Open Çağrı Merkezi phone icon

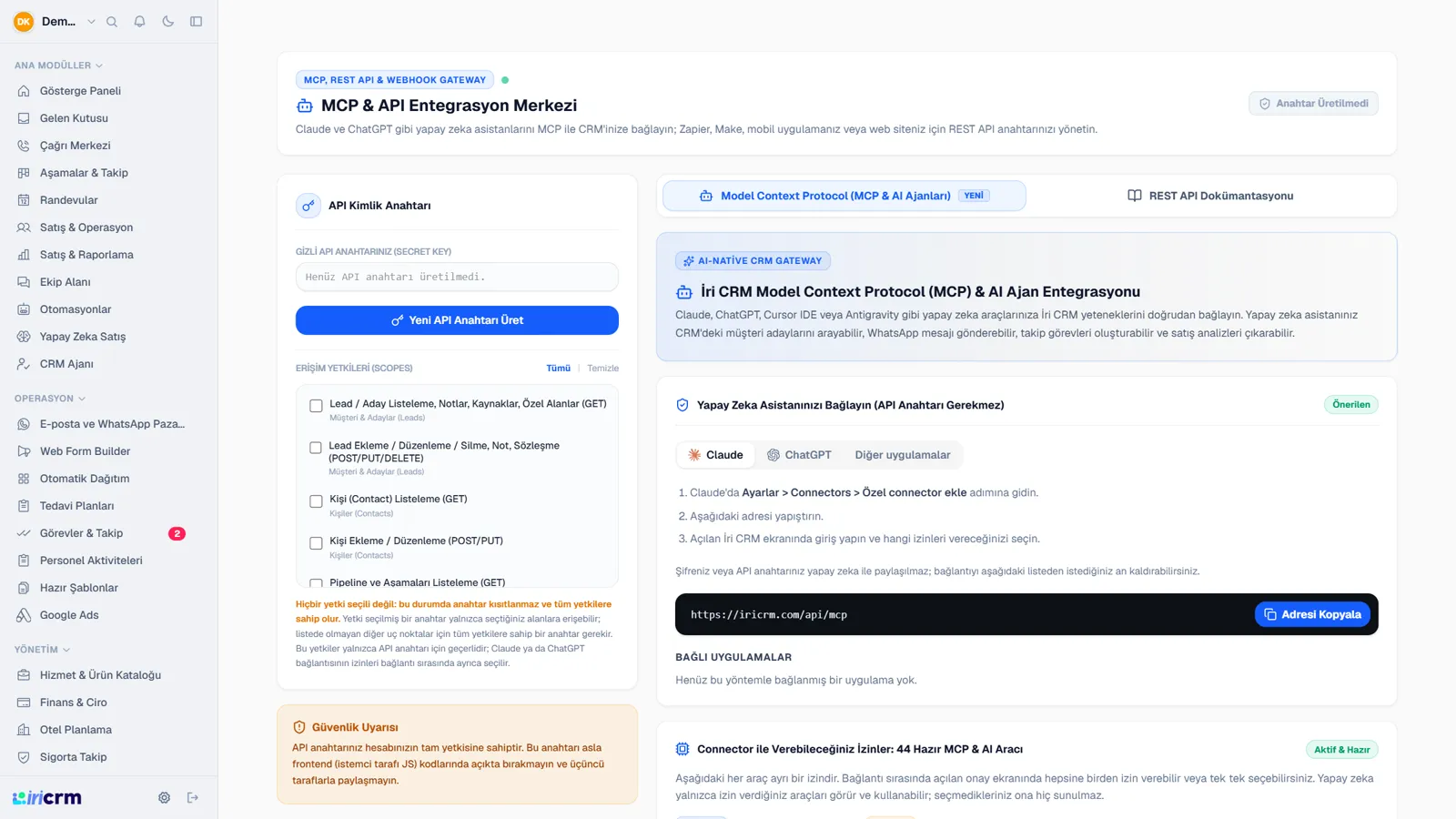24,146
